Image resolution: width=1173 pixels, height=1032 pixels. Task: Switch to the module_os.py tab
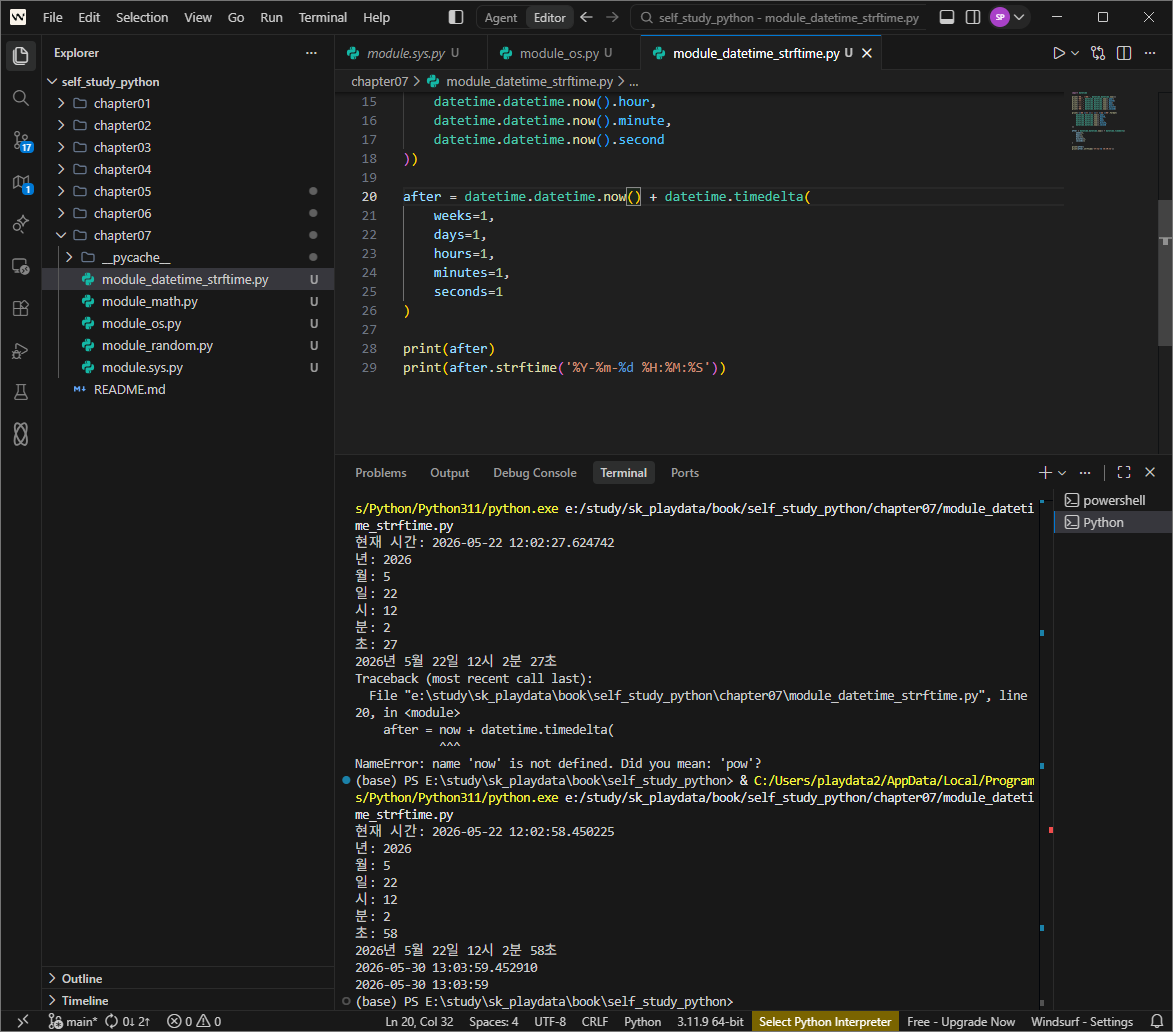coord(558,53)
